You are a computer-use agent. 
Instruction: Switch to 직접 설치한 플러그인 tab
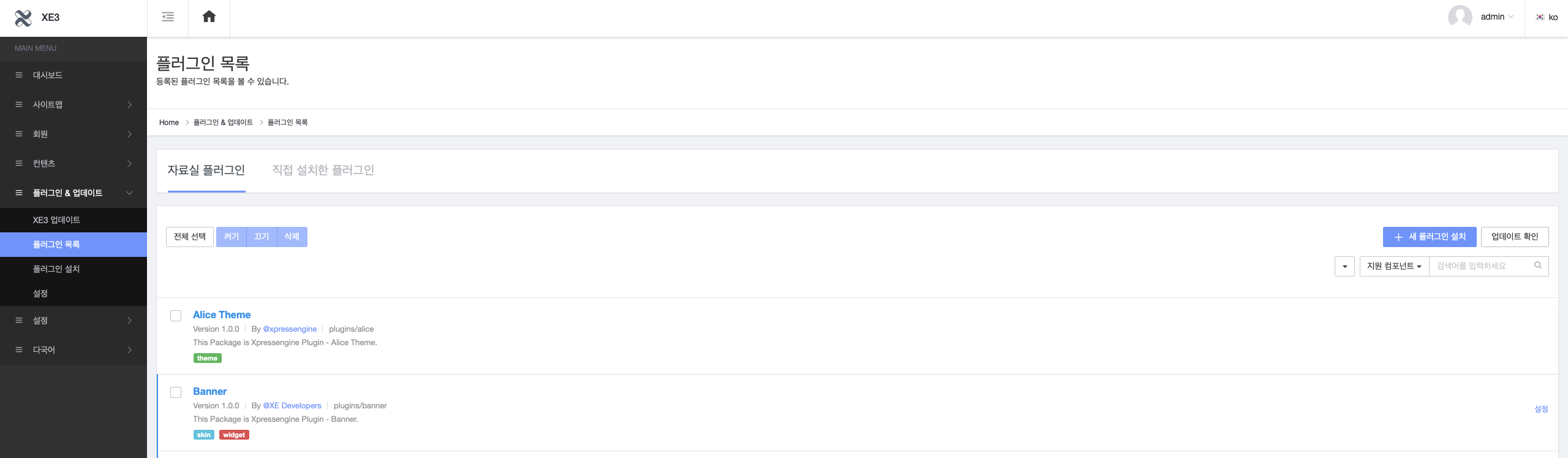point(323,170)
